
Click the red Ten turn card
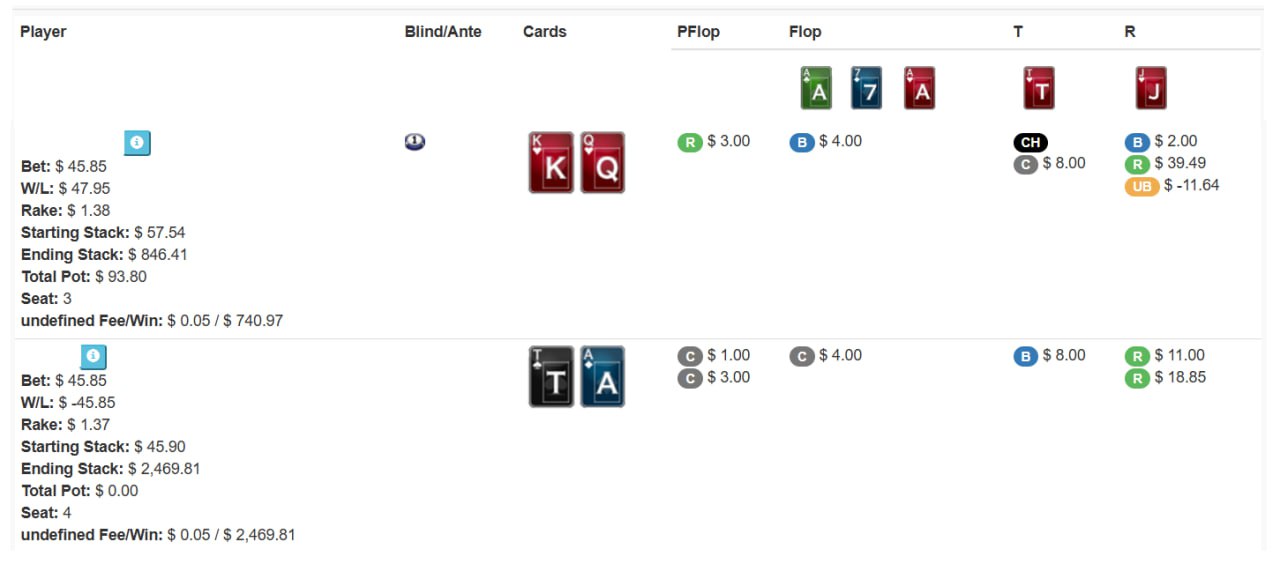(x=1039, y=88)
